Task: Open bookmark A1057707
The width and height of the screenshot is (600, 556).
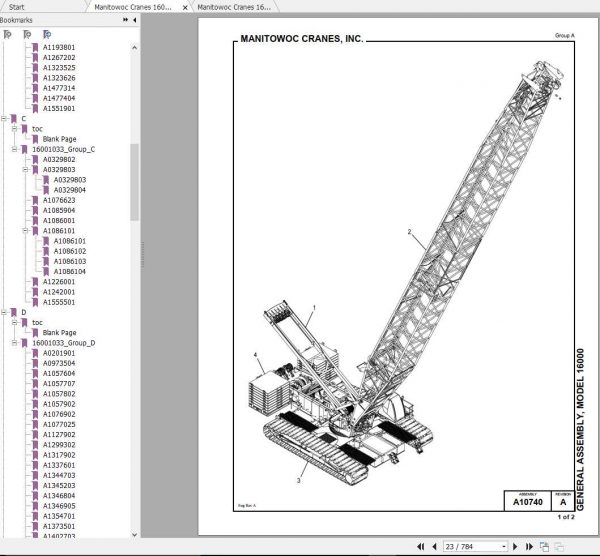Action: (x=59, y=384)
